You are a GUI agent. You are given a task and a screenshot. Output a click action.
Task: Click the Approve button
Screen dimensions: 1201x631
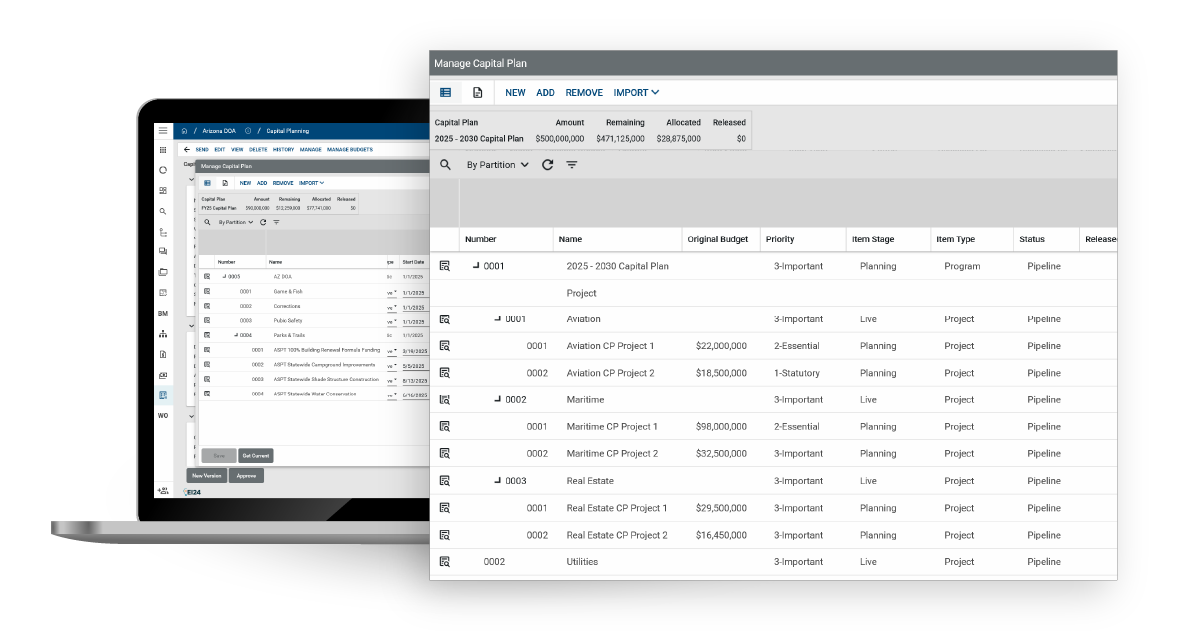click(x=246, y=475)
